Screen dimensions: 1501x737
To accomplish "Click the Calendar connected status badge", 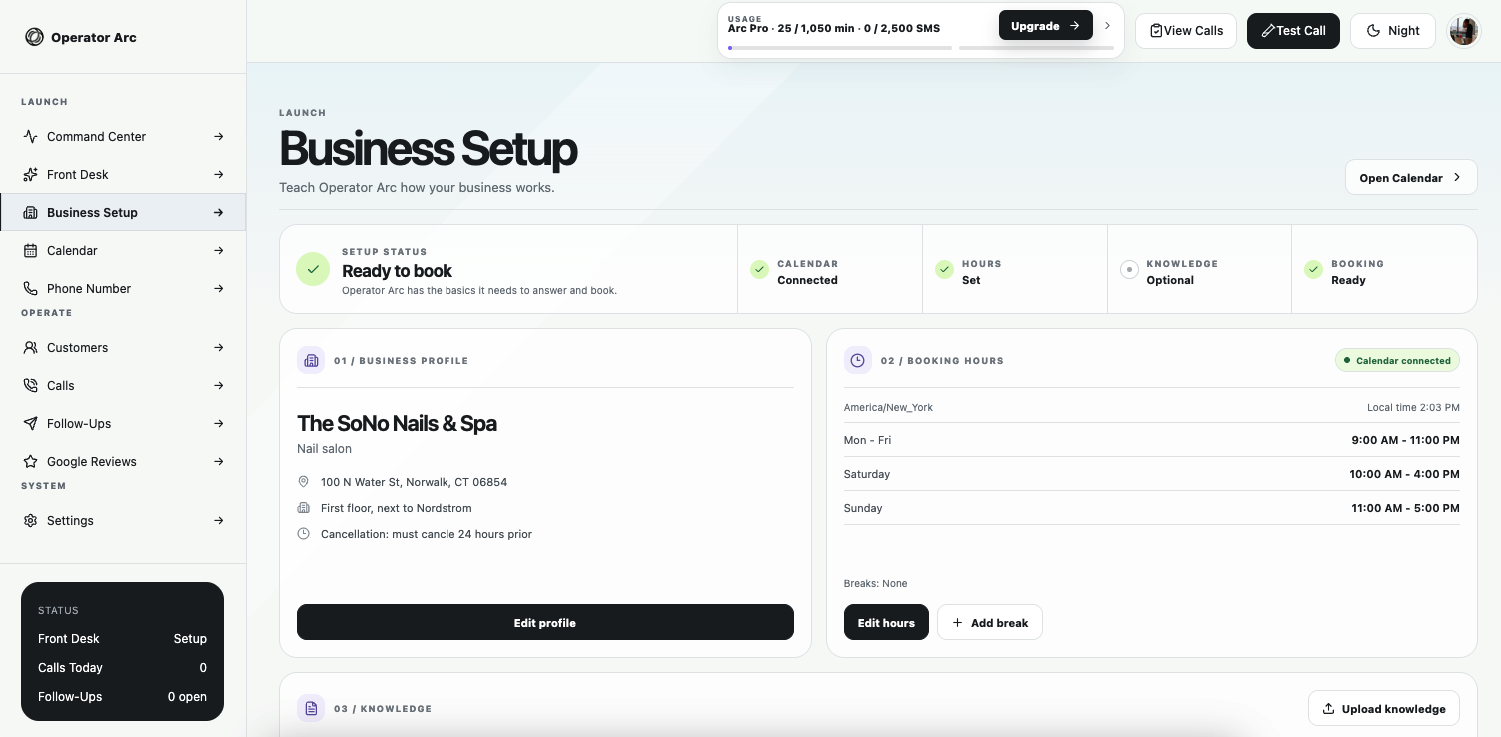I will (x=1397, y=360).
